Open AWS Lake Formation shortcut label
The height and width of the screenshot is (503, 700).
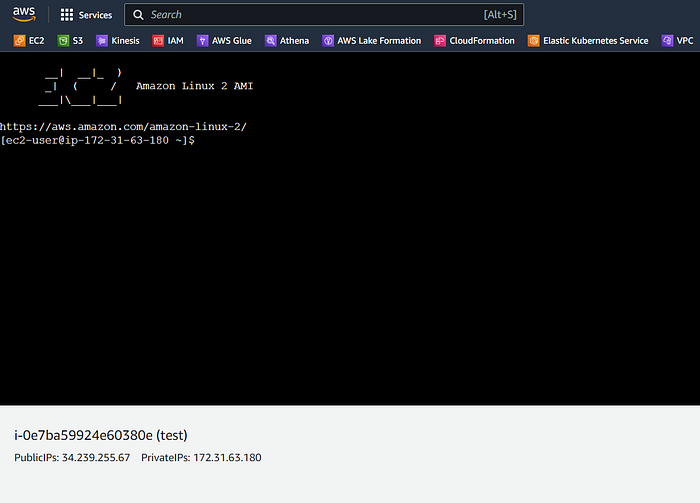(379, 41)
